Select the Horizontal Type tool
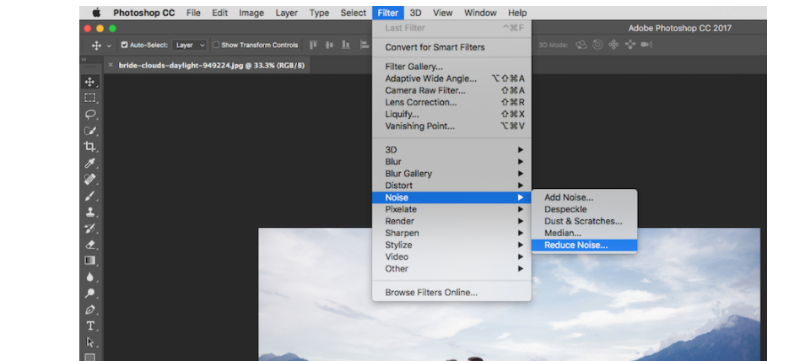This screenshot has height=361, width=800. [x=90, y=326]
